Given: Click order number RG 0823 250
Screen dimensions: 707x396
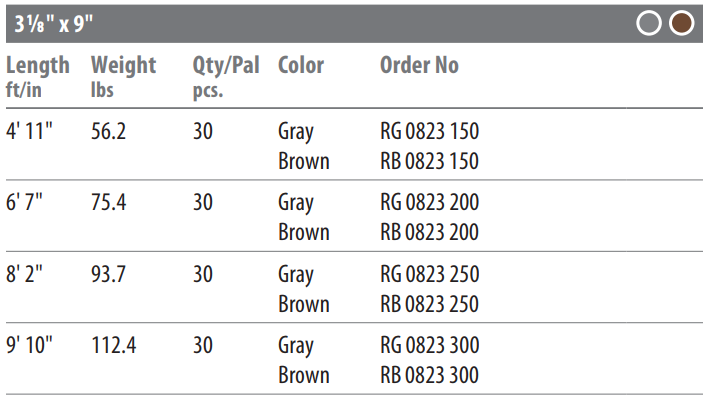Looking at the screenshot, I should click(x=429, y=274).
